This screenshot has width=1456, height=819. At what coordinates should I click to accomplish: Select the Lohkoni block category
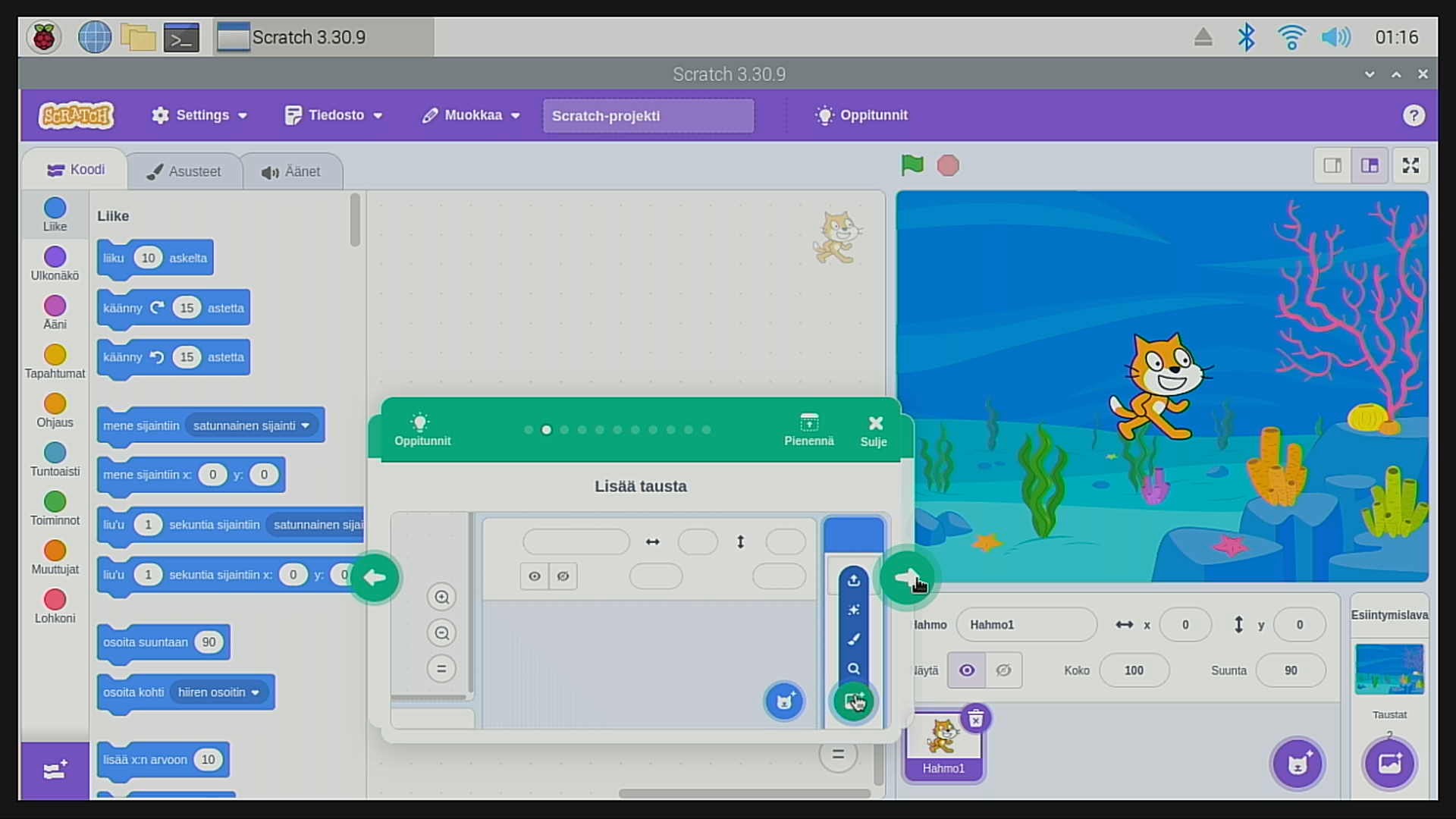(x=55, y=607)
